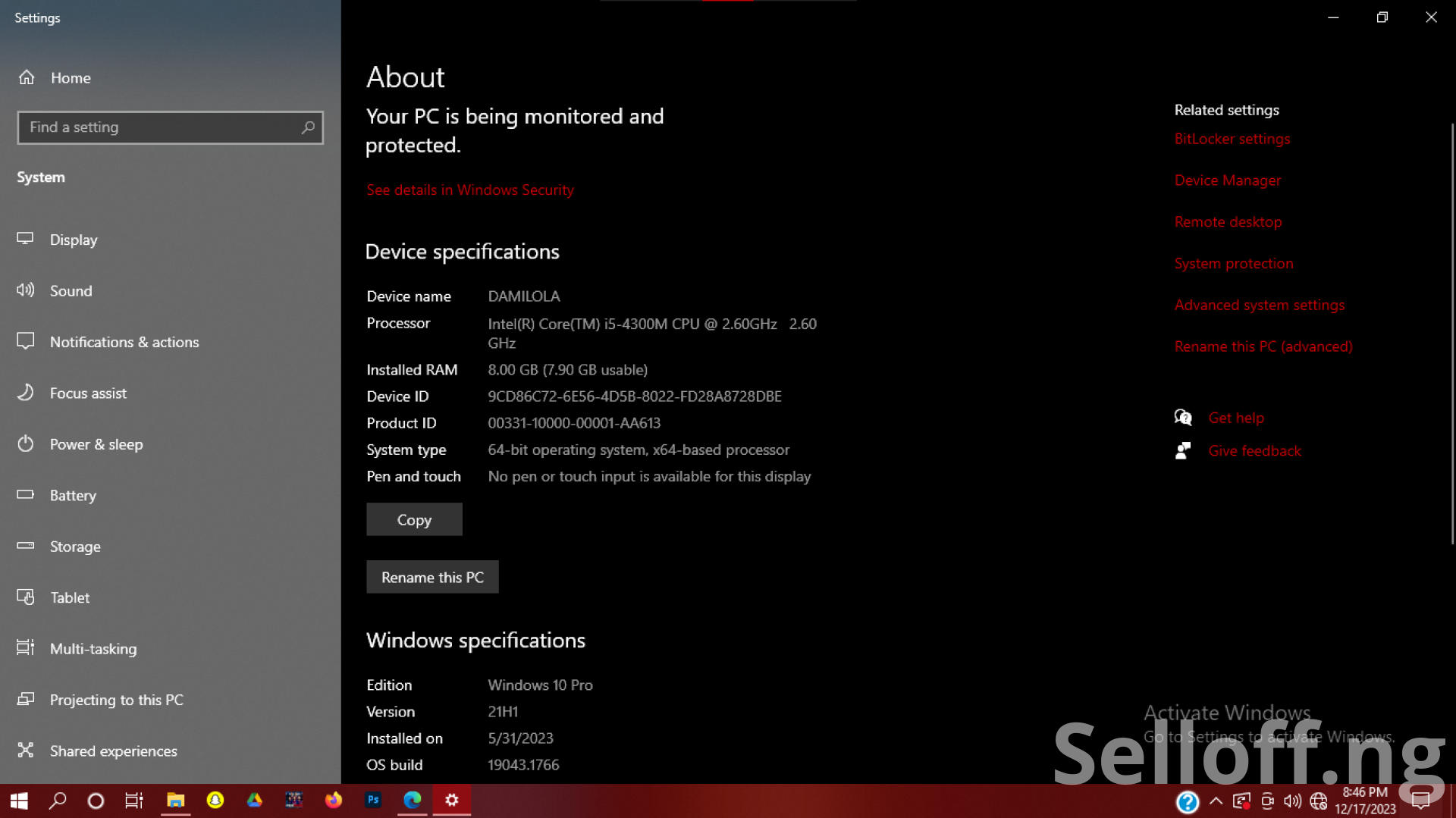The image size is (1456, 818).
Task: Click the Give feedback link
Action: pos(1255,451)
